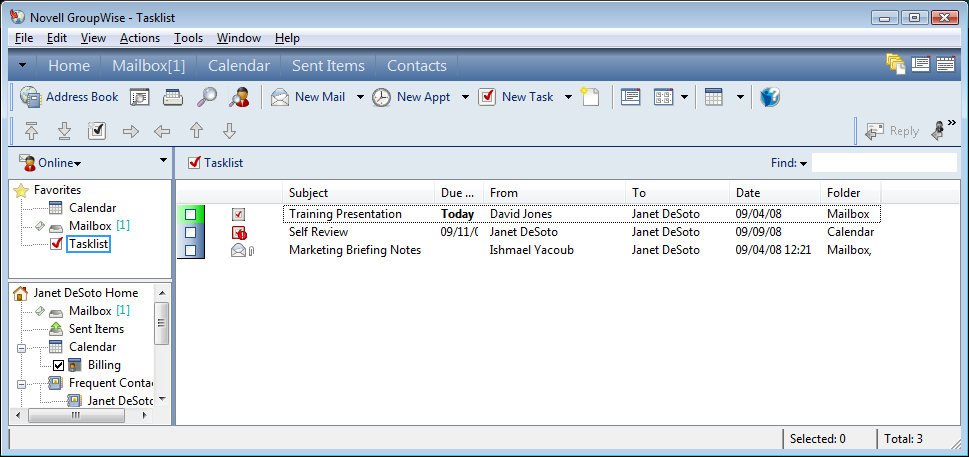Open display settings dropdown arrow
This screenshot has height=457, width=969.
point(684,98)
